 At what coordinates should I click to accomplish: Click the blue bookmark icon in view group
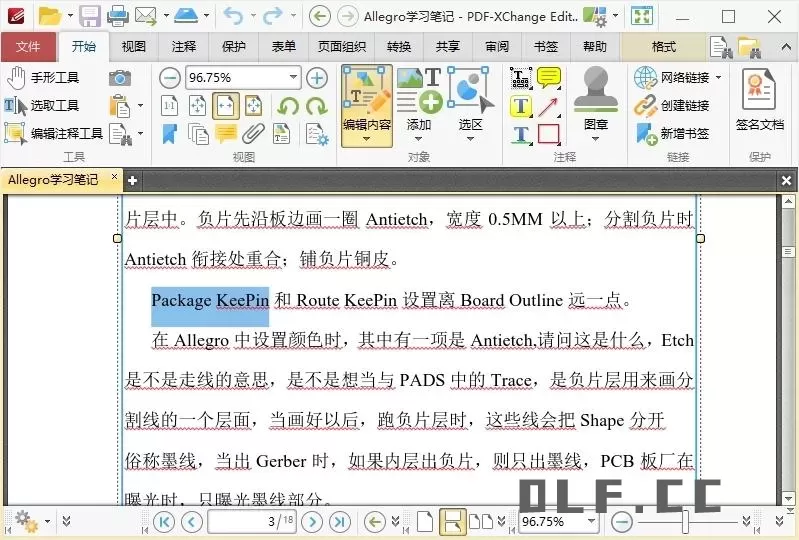point(170,134)
